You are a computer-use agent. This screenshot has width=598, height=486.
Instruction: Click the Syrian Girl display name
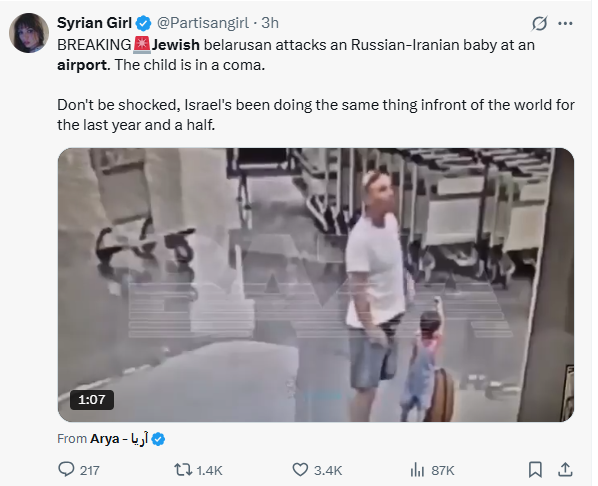[94, 23]
